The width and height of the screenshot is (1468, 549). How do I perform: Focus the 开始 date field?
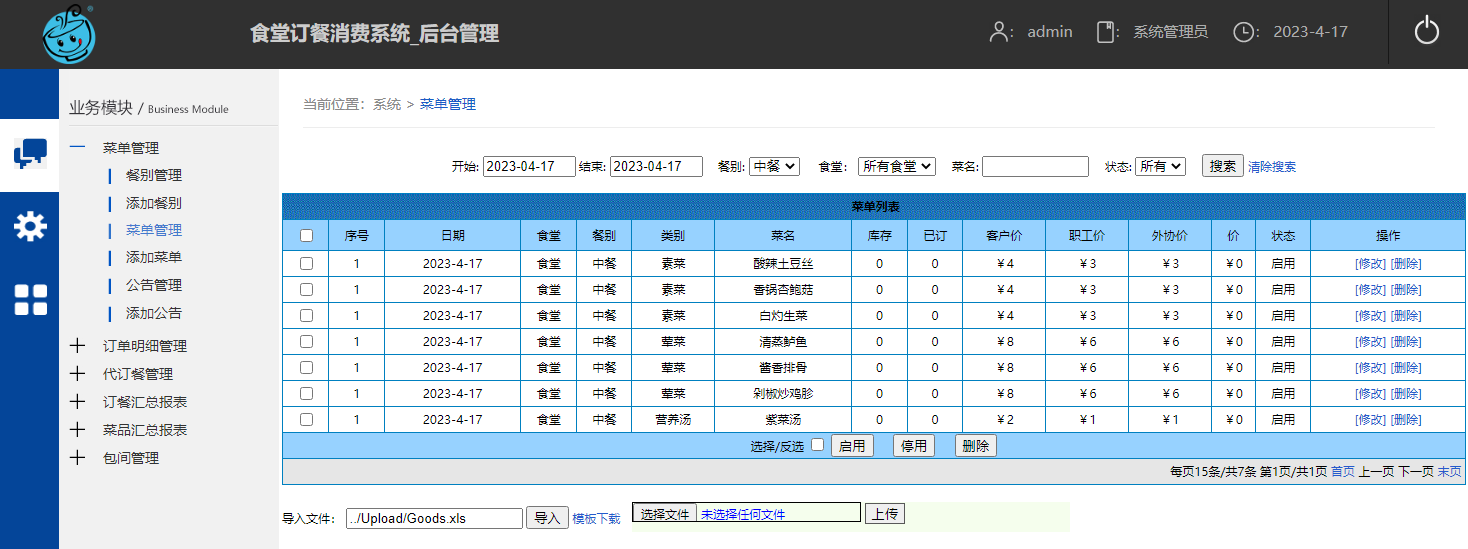point(529,166)
